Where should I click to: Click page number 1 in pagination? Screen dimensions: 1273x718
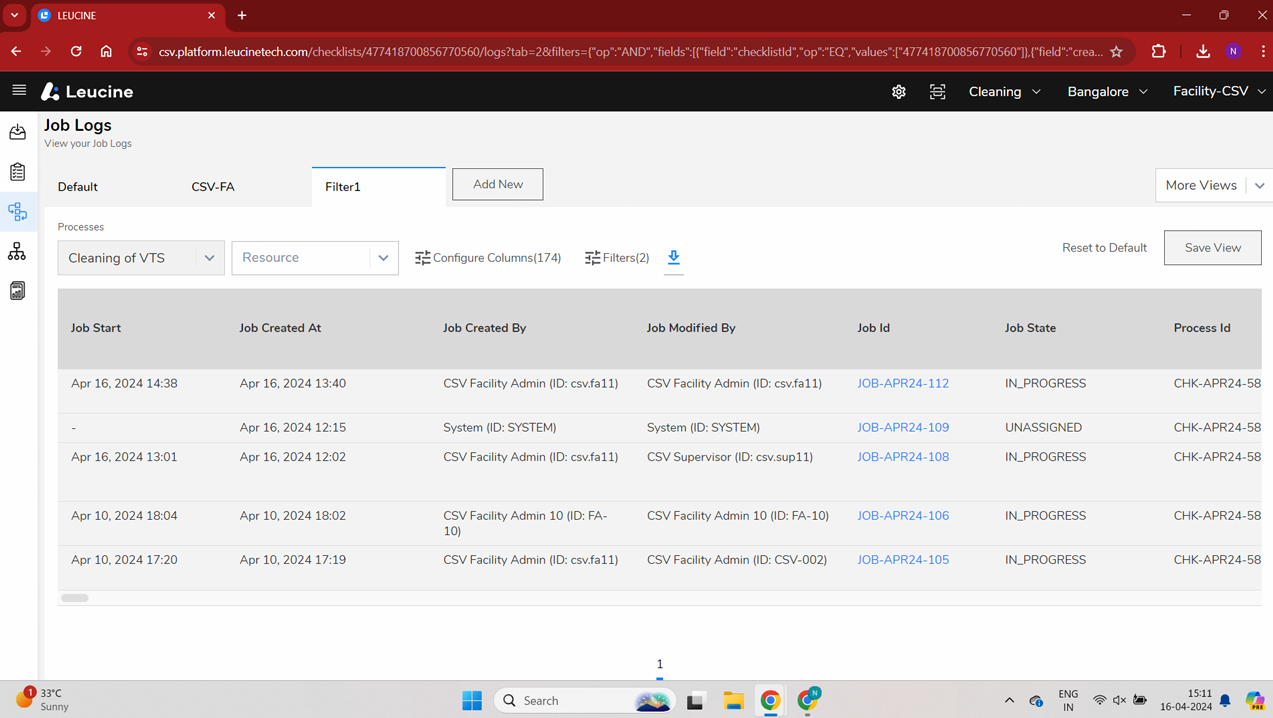click(659, 664)
